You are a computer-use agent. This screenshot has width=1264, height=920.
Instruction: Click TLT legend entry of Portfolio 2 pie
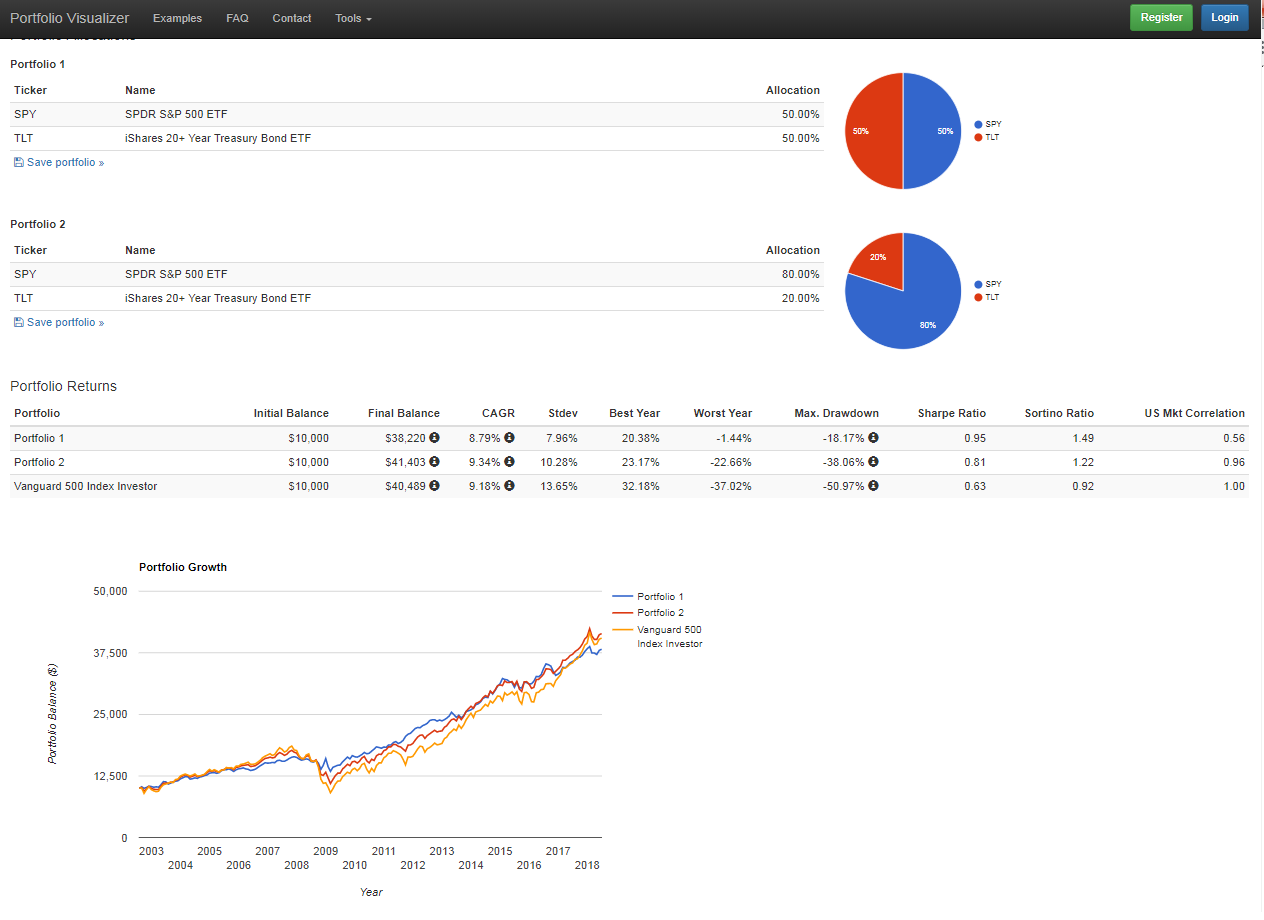tap(987, 297)
